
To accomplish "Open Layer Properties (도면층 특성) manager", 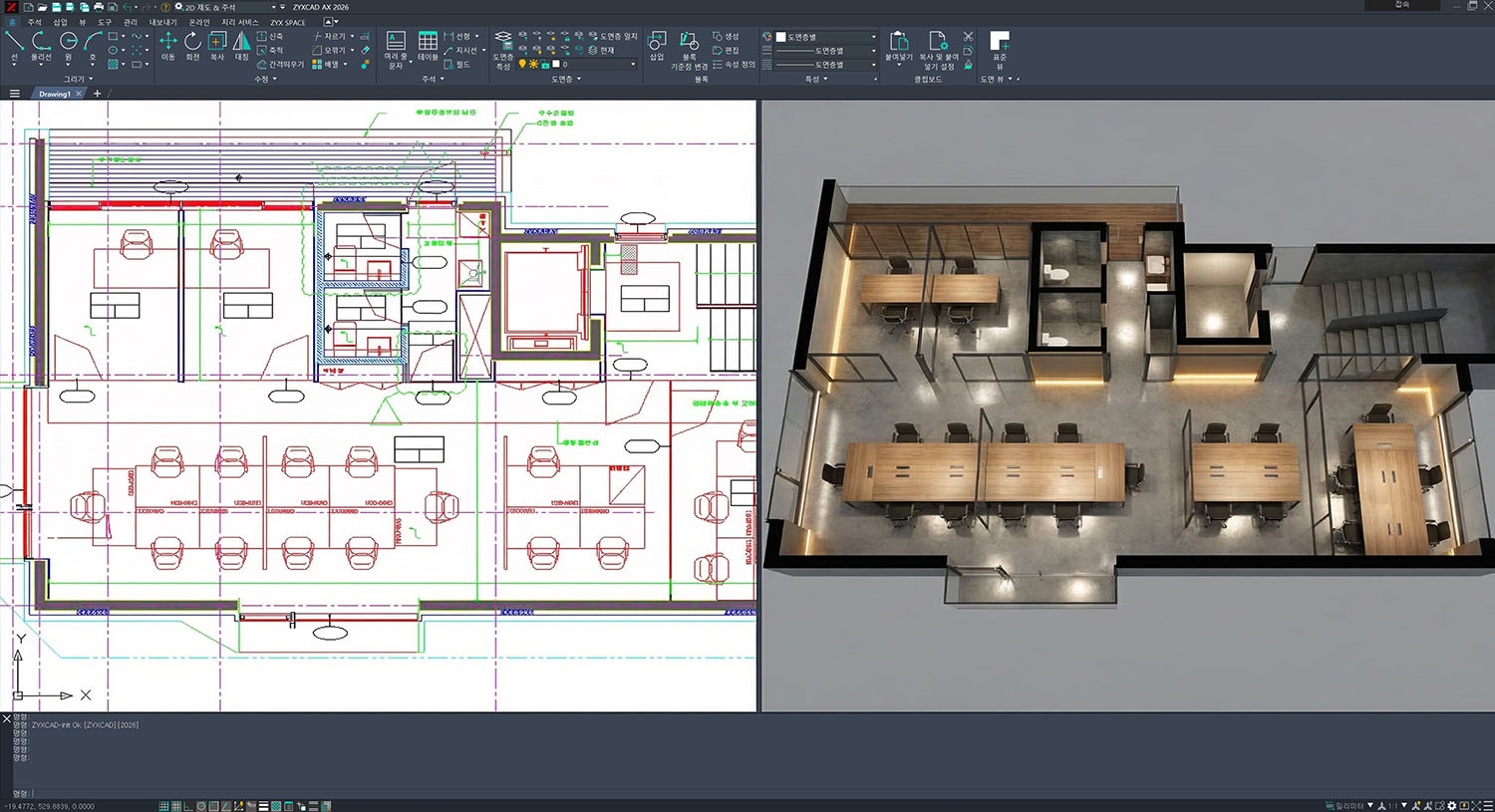I will tap(503, 42).
